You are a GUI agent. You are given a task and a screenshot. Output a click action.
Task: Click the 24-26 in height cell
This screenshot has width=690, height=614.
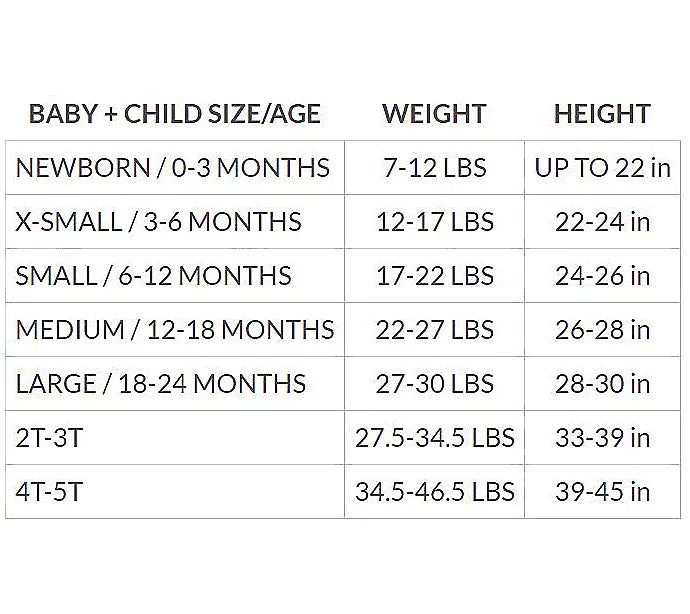(602, 275)
